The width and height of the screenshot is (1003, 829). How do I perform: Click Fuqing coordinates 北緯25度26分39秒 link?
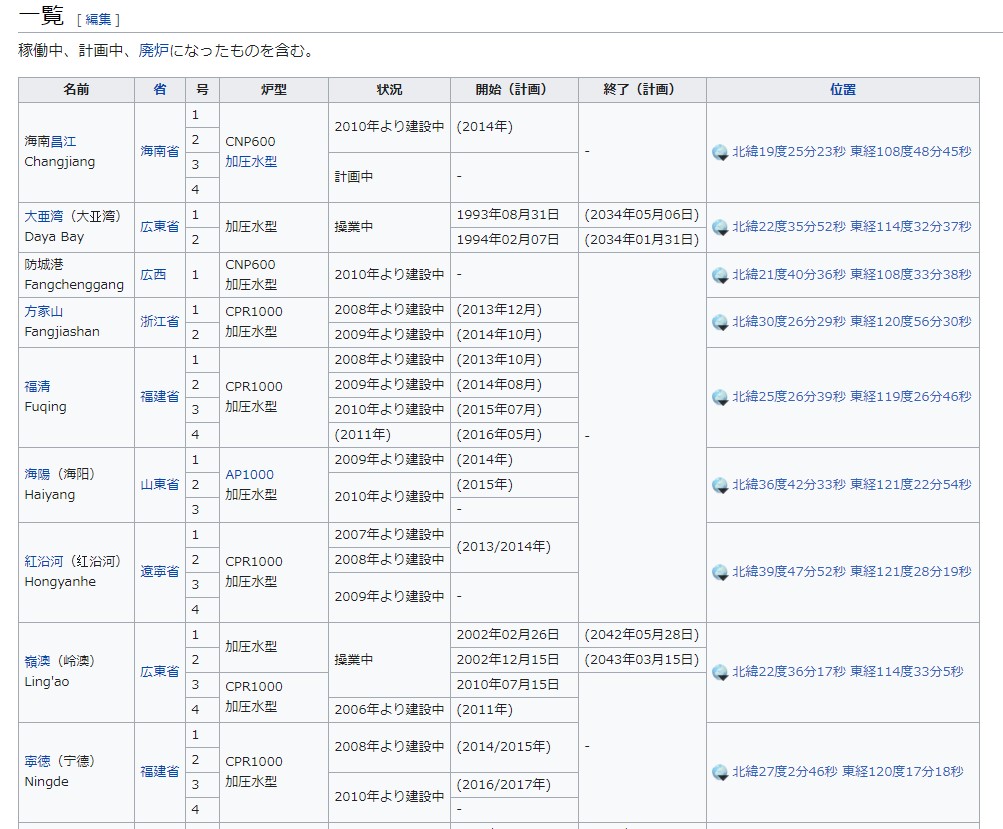tap(788, 397)
